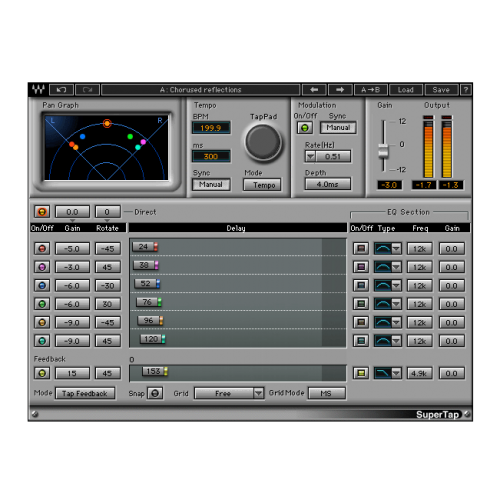The image size is (500, 500).
Task: Open help with the question mark button
Action: point(466,90)
